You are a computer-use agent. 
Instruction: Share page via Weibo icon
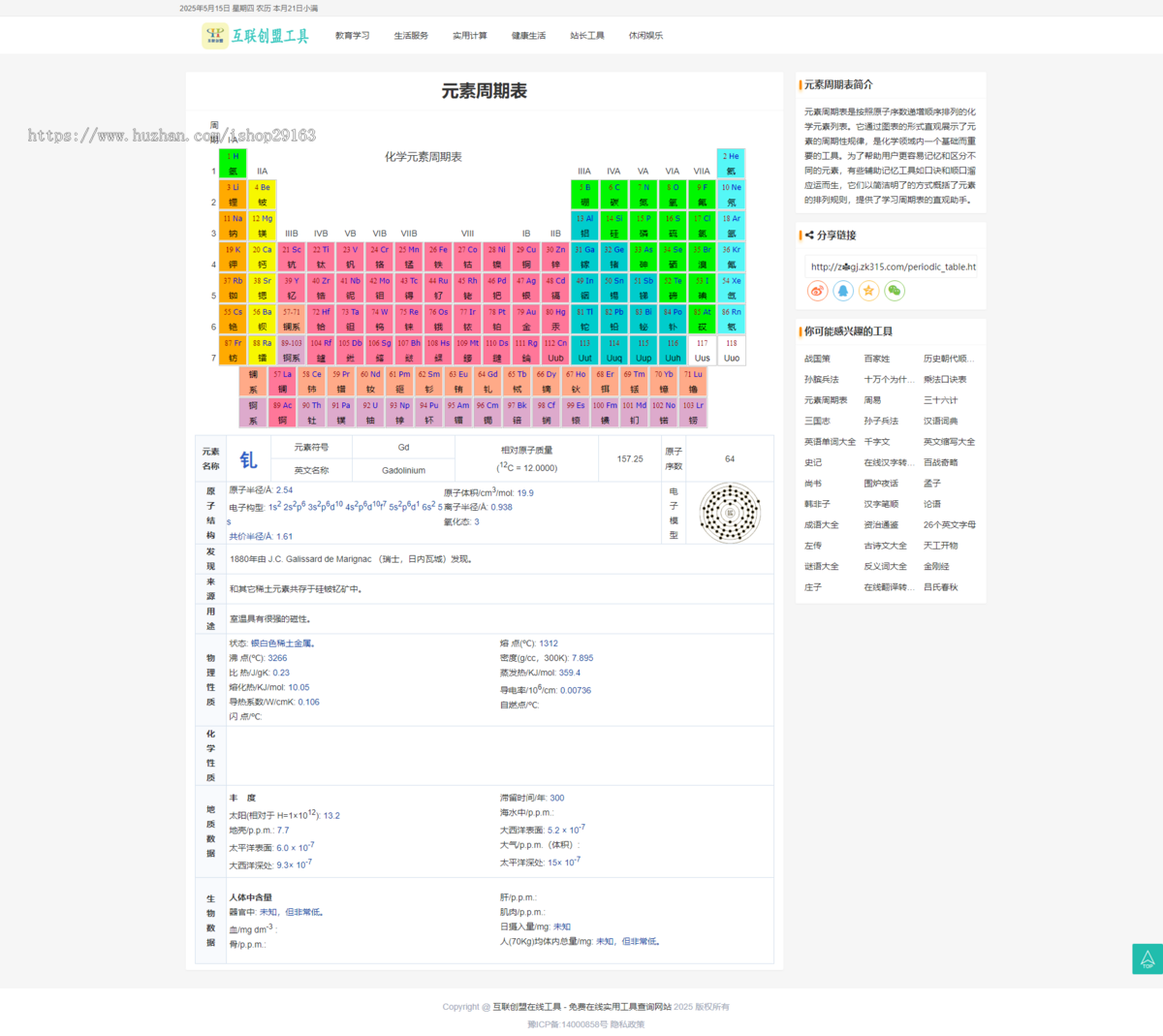click(818, 291)
